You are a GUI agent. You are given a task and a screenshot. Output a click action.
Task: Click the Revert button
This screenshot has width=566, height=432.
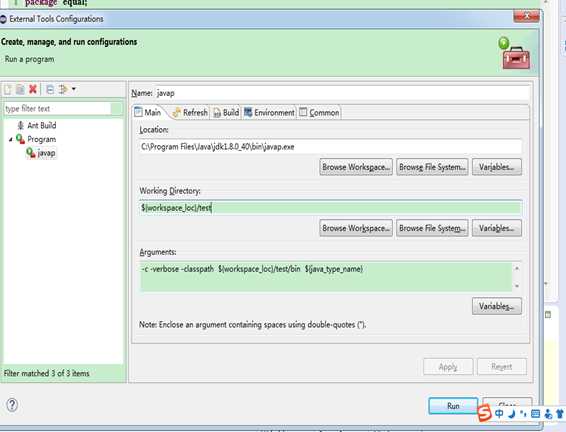point(502,367)
